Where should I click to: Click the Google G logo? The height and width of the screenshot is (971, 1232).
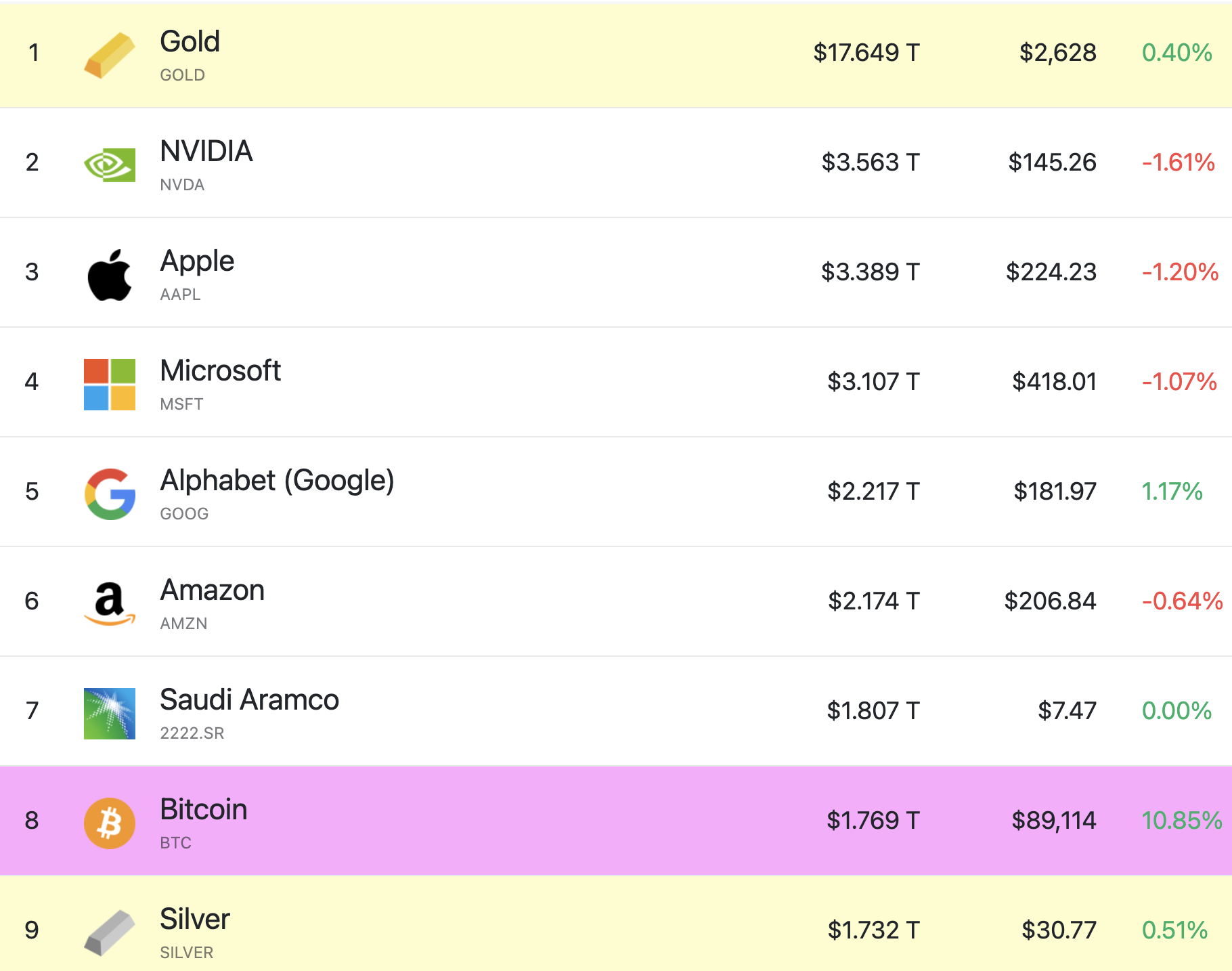click(109, 494)
